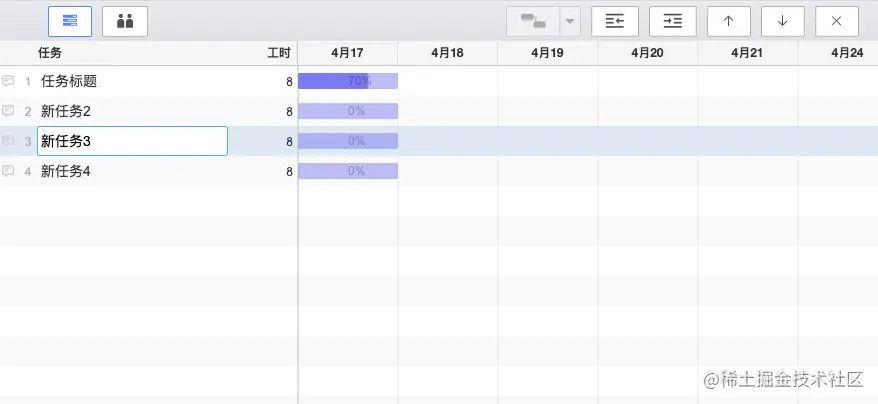Select the 任务标题 task name
The width and height of the screenshot is (878, 404).
coord(69,81)
